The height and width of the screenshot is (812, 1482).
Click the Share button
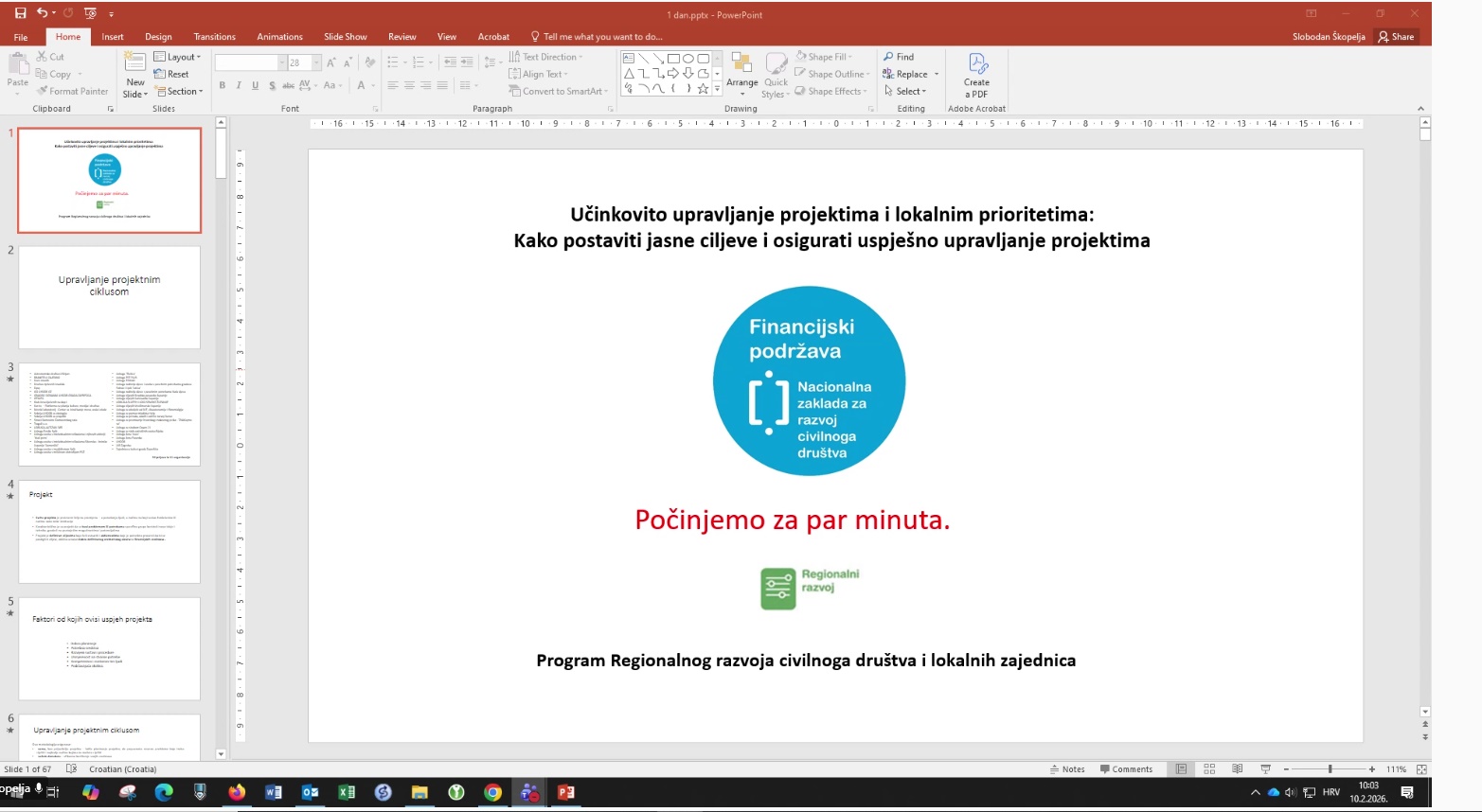coord(1397,37)
